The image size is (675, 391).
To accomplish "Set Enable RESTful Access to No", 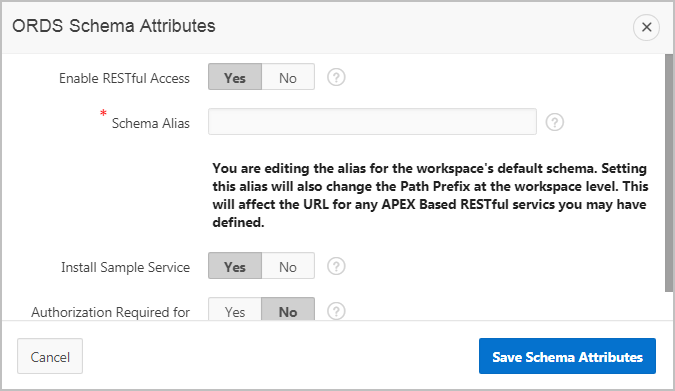I will coord(288,77).
